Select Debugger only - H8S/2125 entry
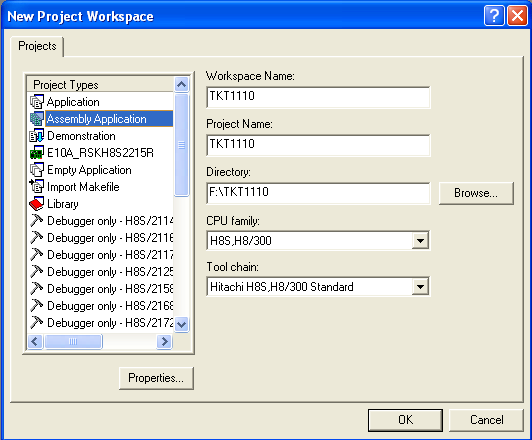Viewport: 532px width, 440px height. click(x=110, y=271)
